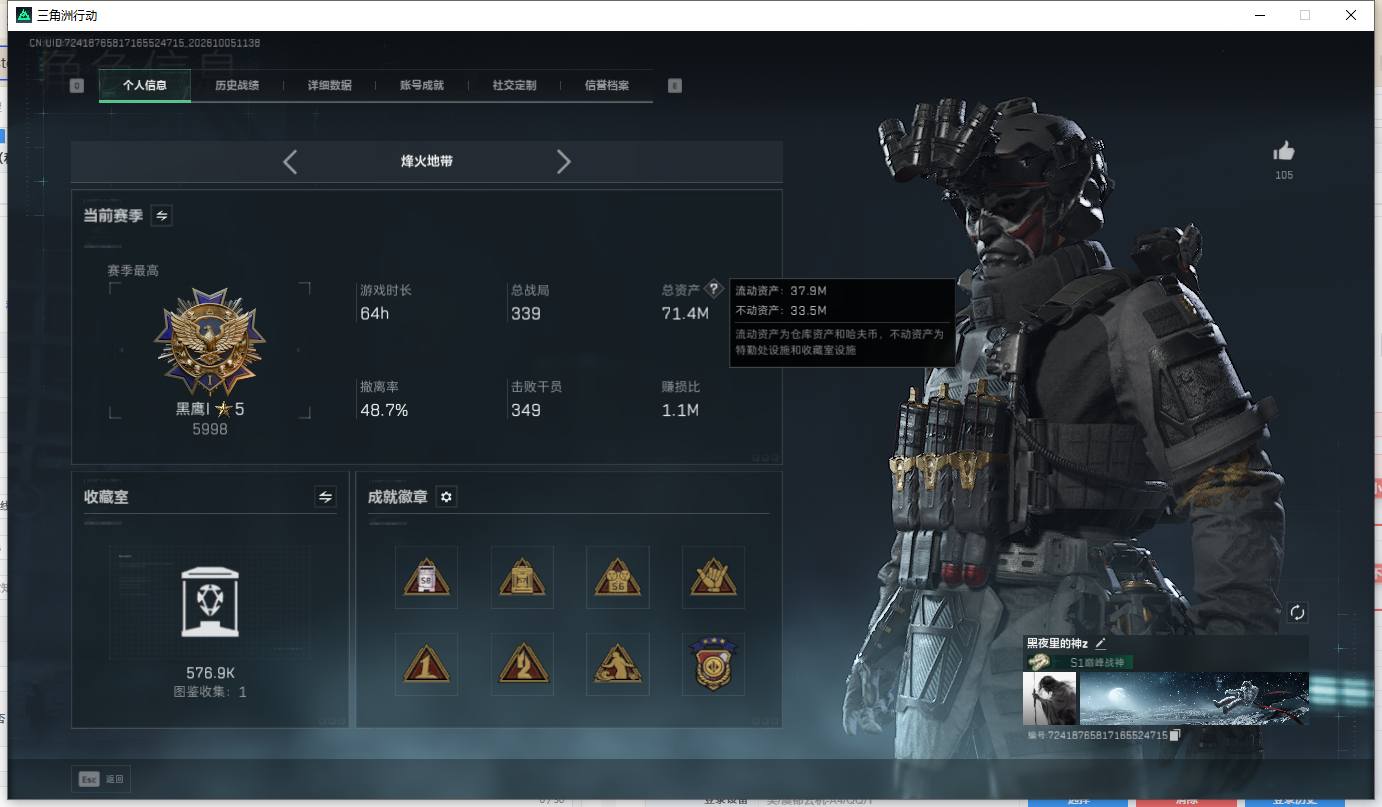
Task: Select the second badge in top row
Action: pyautogui.click(x=522, y=577)
